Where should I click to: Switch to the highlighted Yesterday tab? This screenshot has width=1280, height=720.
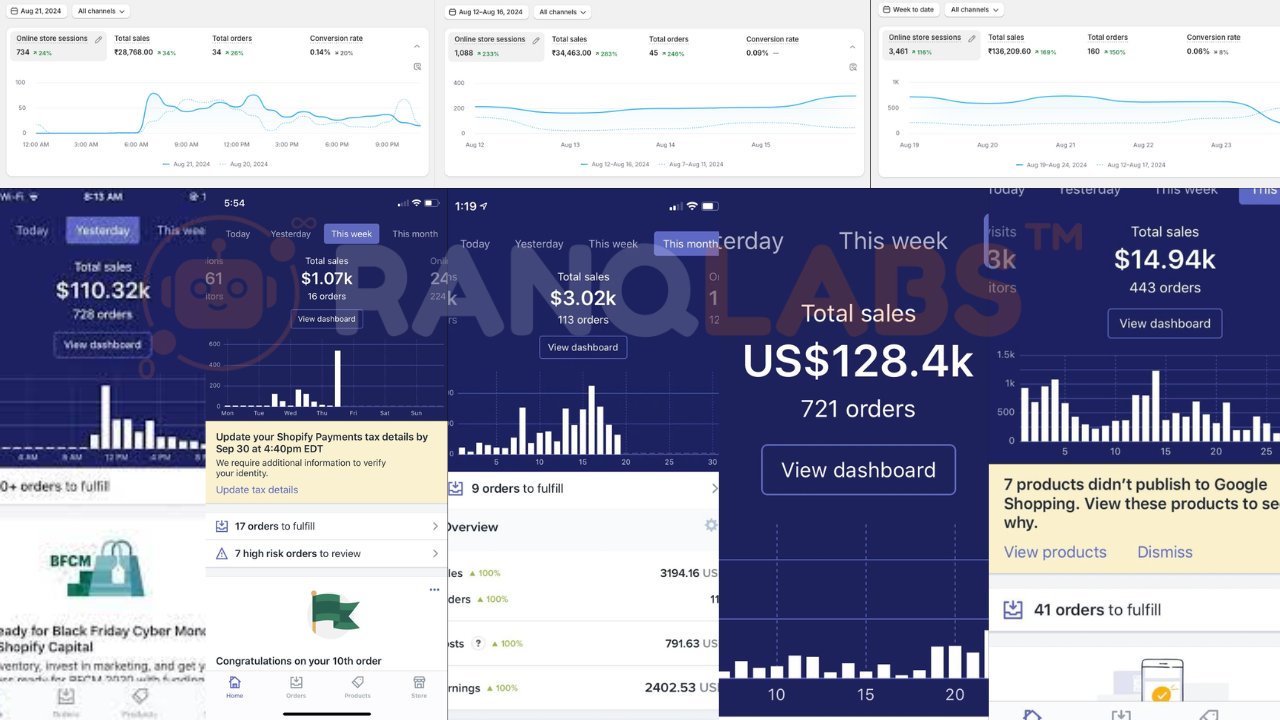pos(103,230)
